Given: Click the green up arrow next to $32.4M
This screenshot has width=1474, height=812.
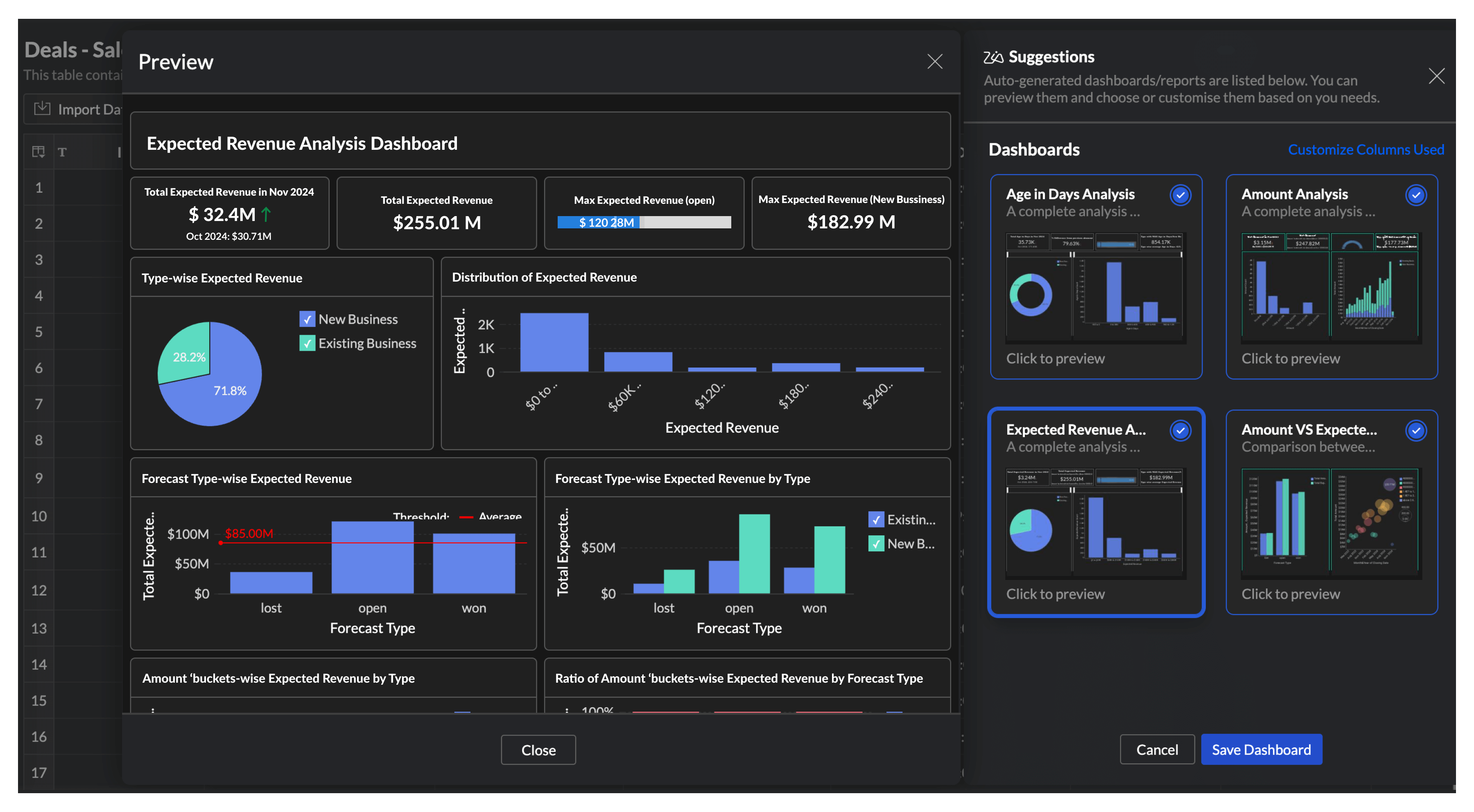Looking at the screenshot, I should pyautogui.click(x=266, y=214).
